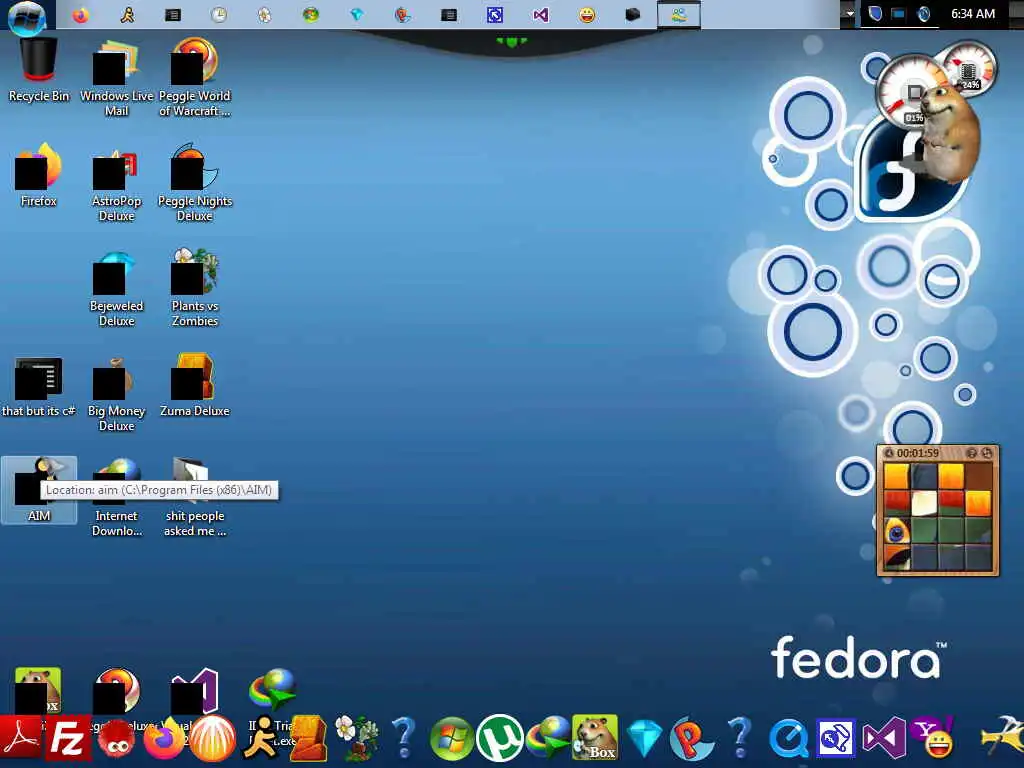Click the bird-eye tile in picture puzzle
Screen dimensions: 1024x768
pyautogui.click(x=897, y=530)
